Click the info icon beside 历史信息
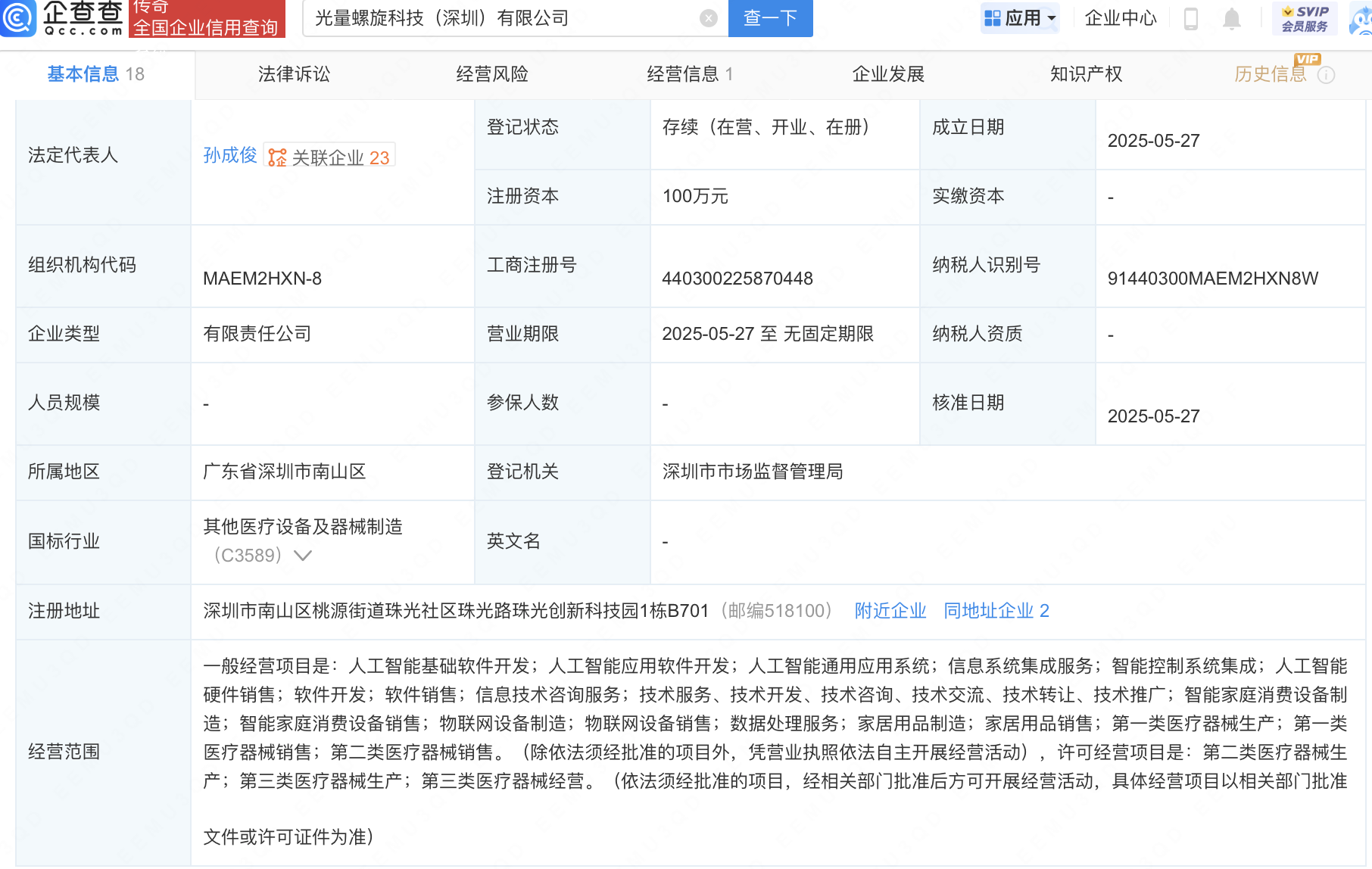Viewport: 1372px width, 869px height. [1326, 75]
